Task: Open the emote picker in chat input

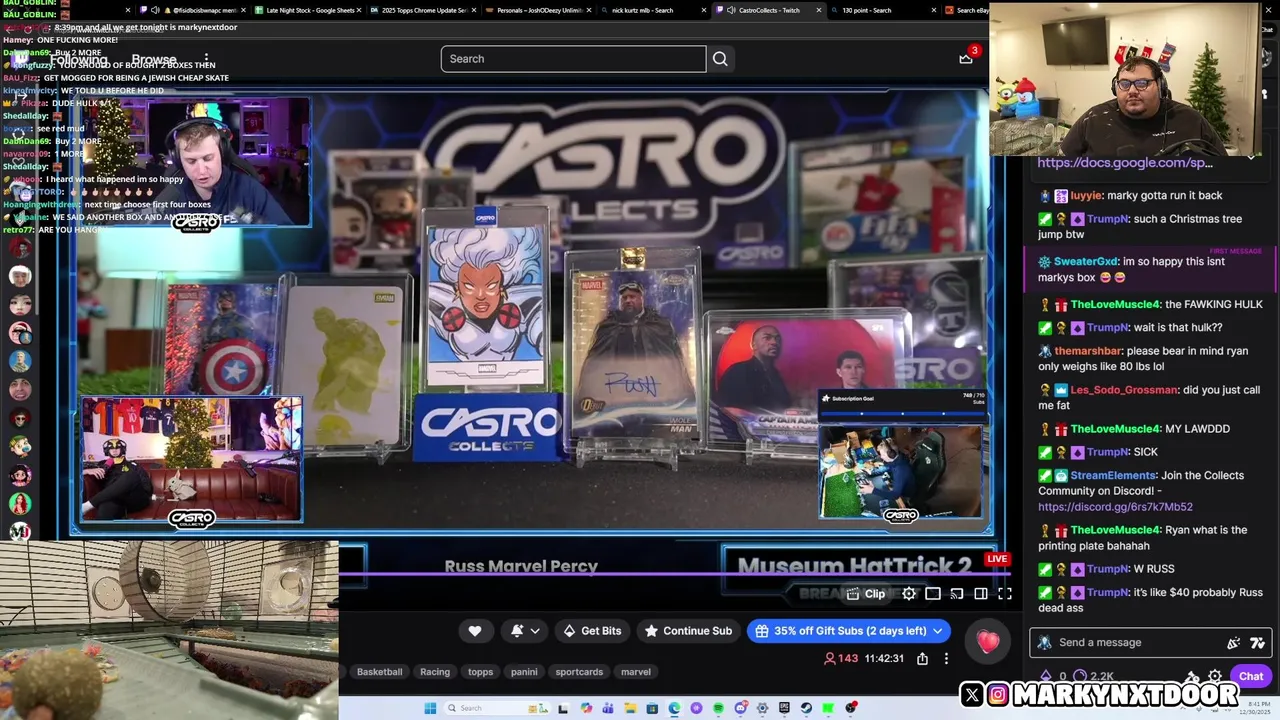Action: 1257,643
